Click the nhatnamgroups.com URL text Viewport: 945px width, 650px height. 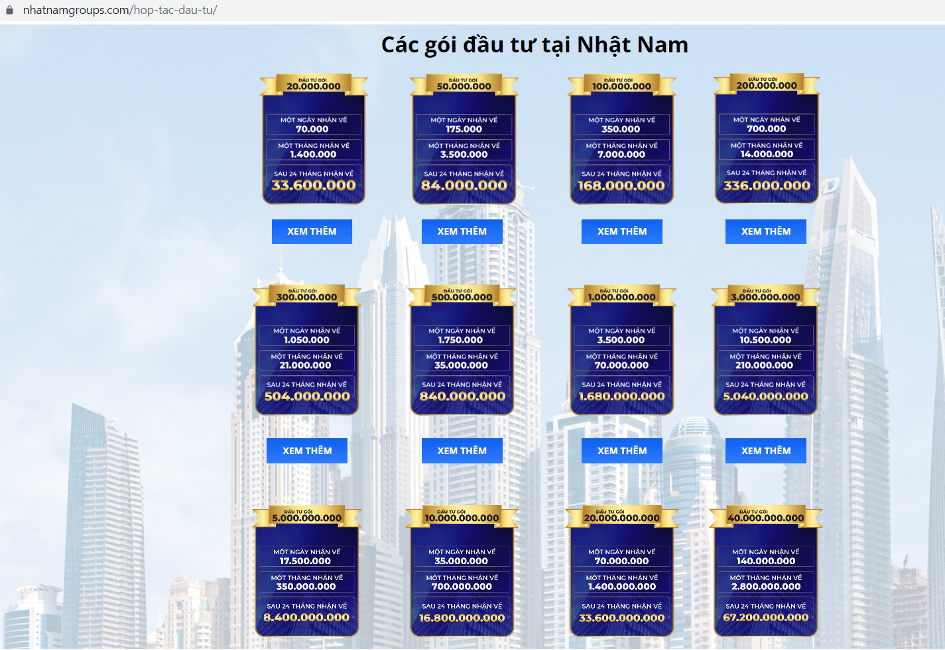tap(119, 10)
